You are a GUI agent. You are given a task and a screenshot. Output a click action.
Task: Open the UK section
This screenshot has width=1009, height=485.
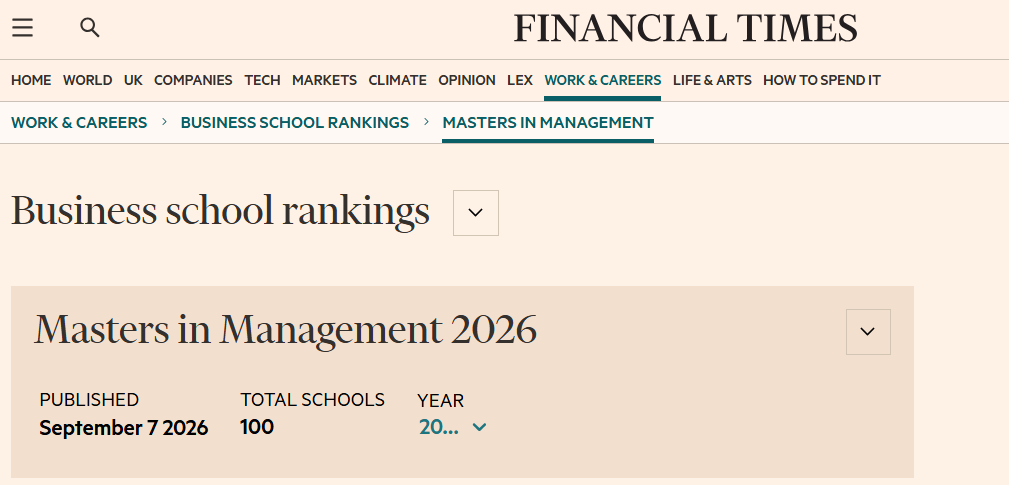coord(133,80)
